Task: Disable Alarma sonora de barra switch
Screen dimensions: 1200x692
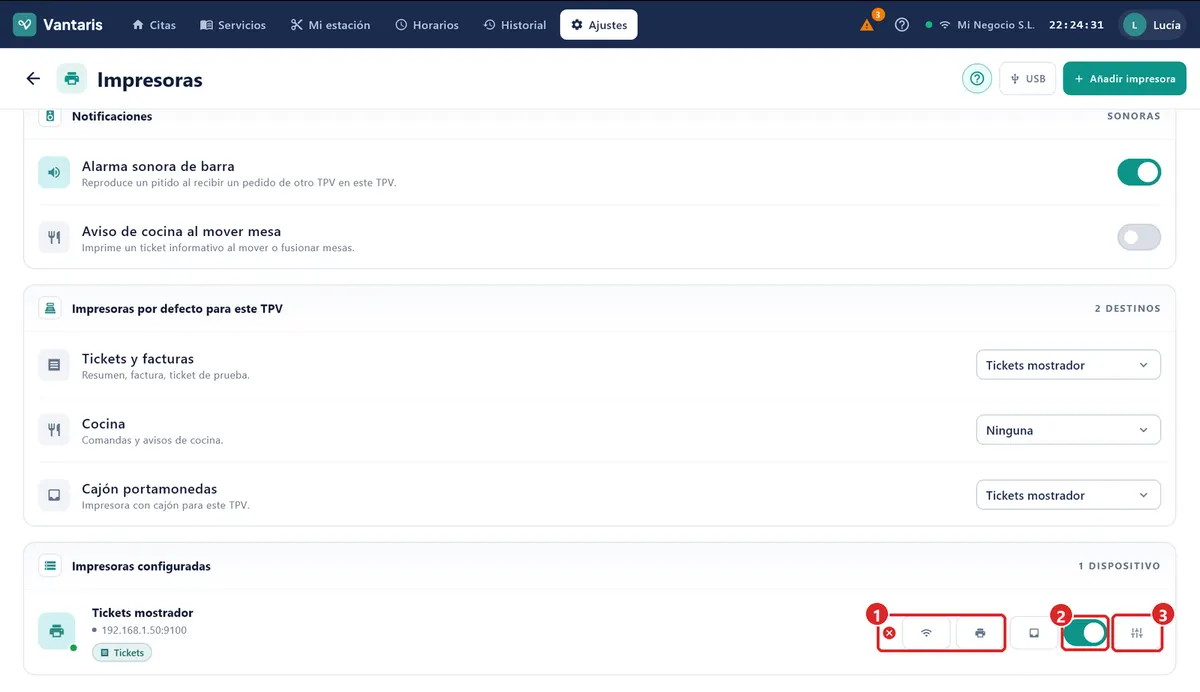Action: pos(1139,172)
